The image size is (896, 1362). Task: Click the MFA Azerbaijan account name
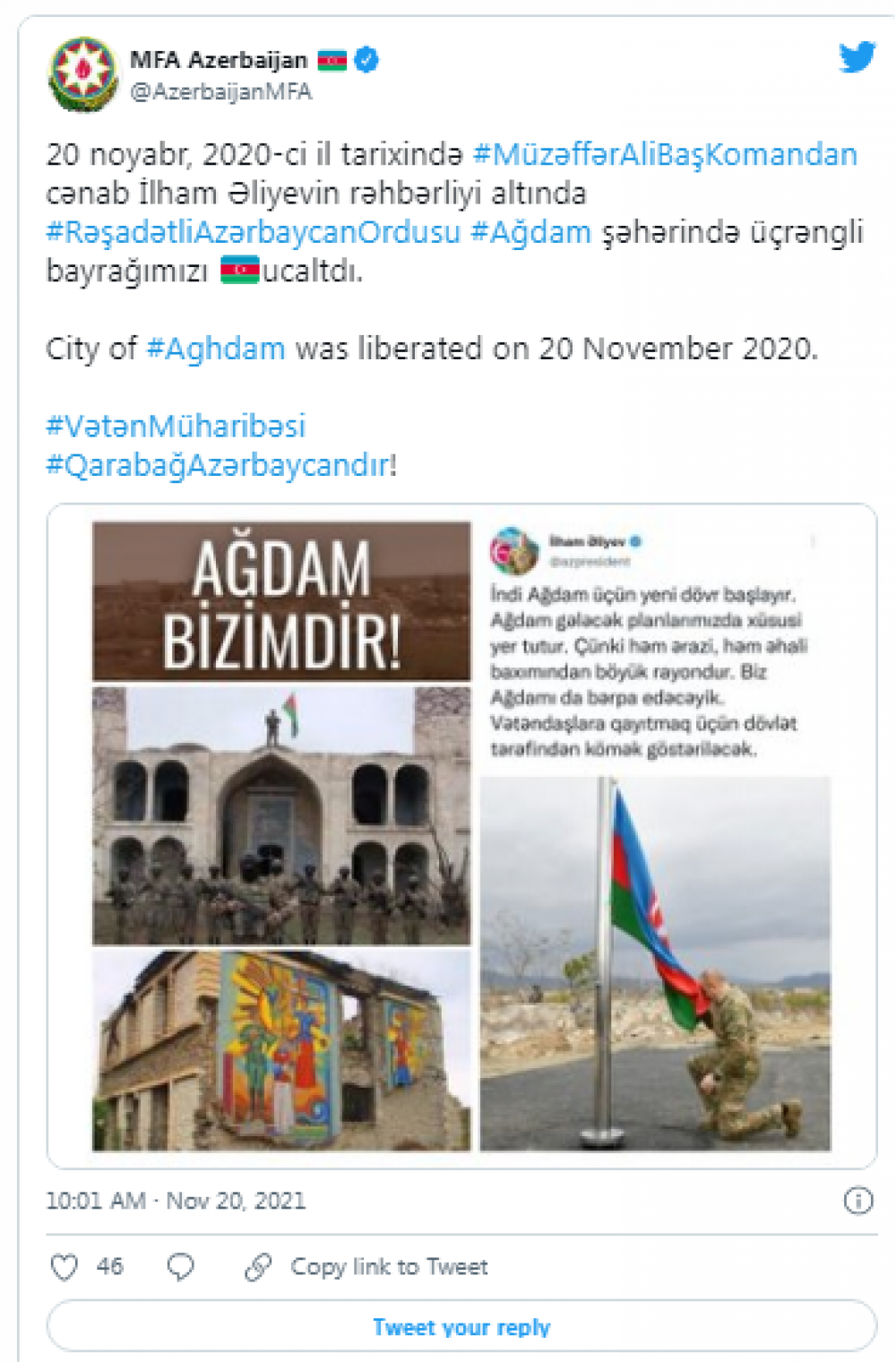pyautogui.click(x=219, y=60)
